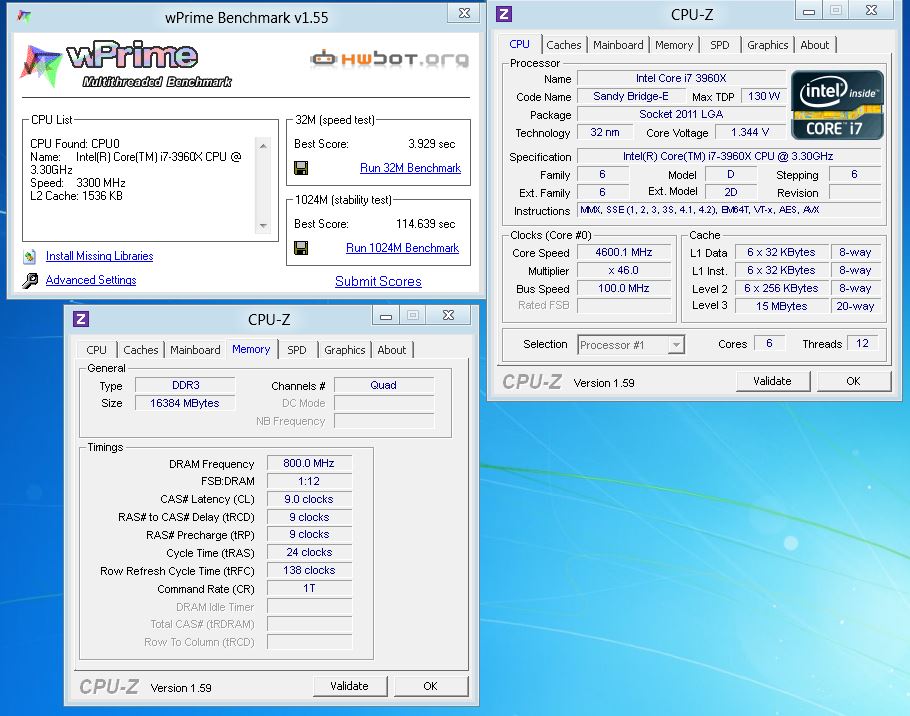This screenshot has width=910, height=716.
Task: Open the Processor #1 selection dropdown
Action: point(631,344)
